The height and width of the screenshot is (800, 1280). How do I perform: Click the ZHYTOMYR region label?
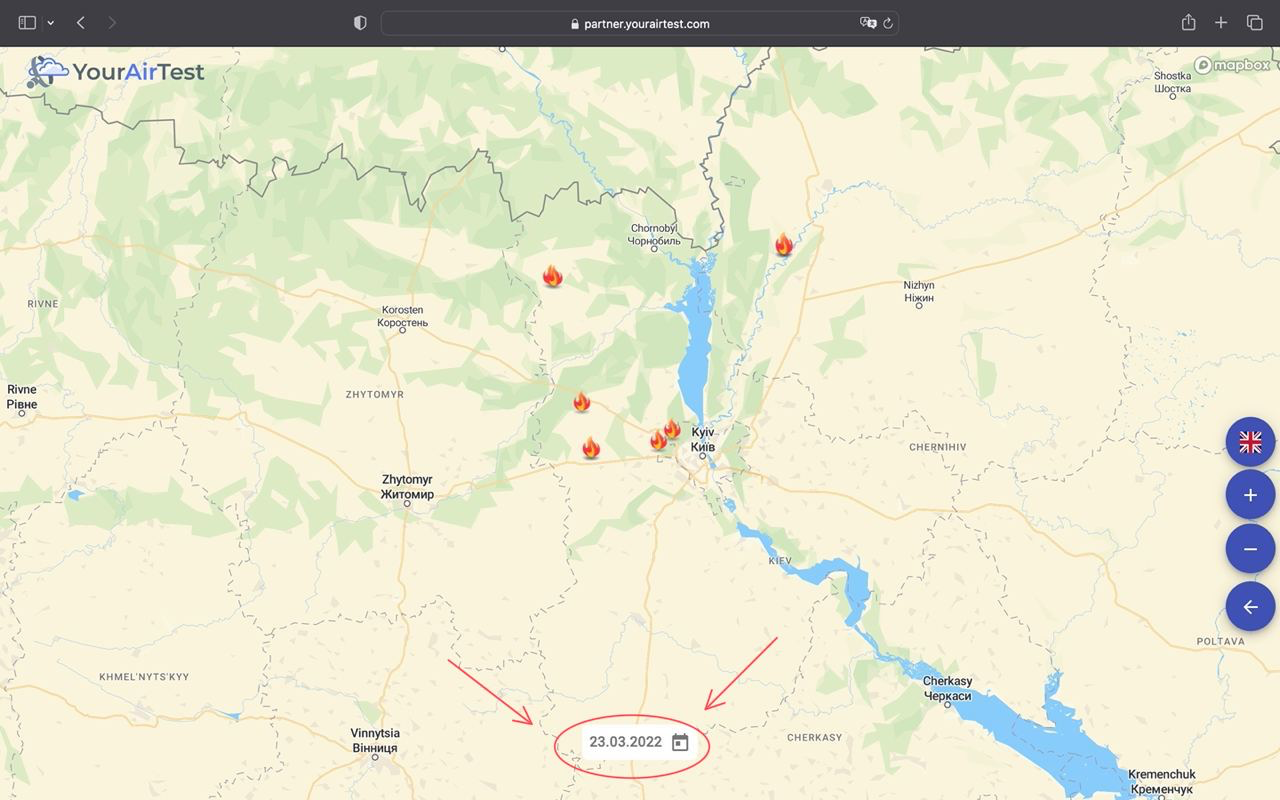point(375,394)
